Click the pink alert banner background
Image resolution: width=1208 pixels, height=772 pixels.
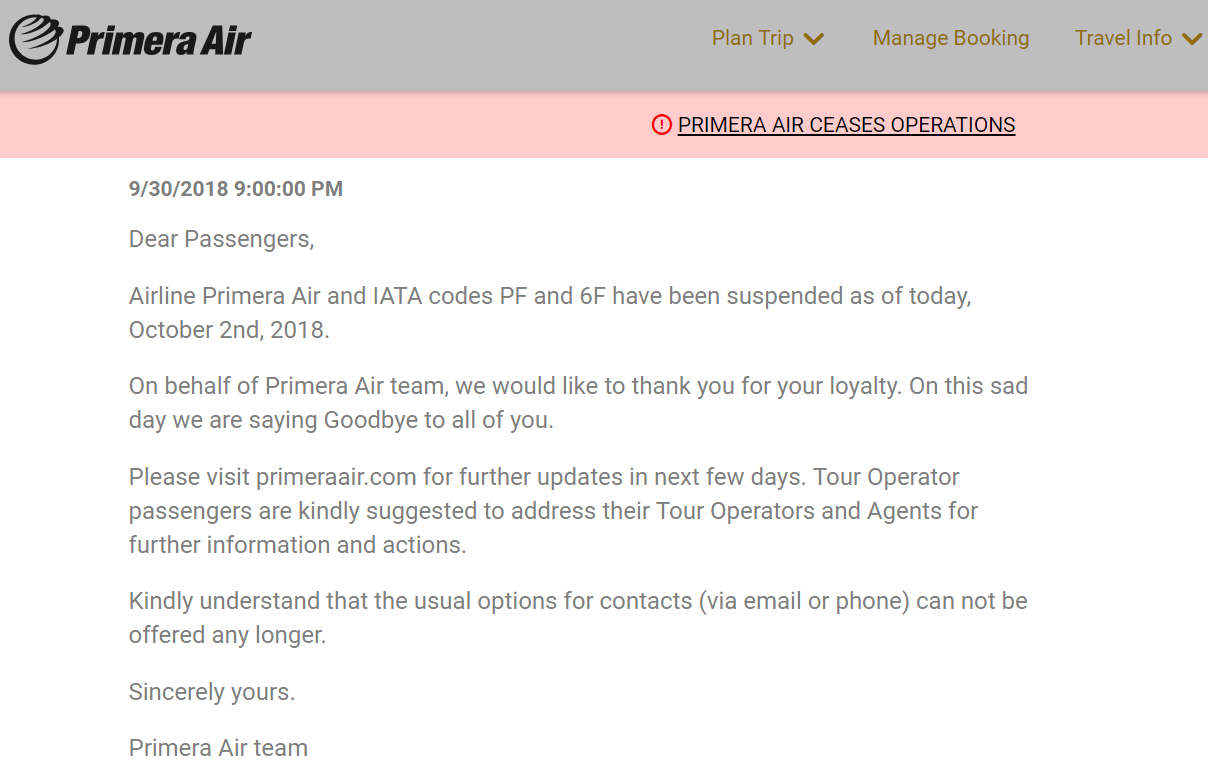300,126
